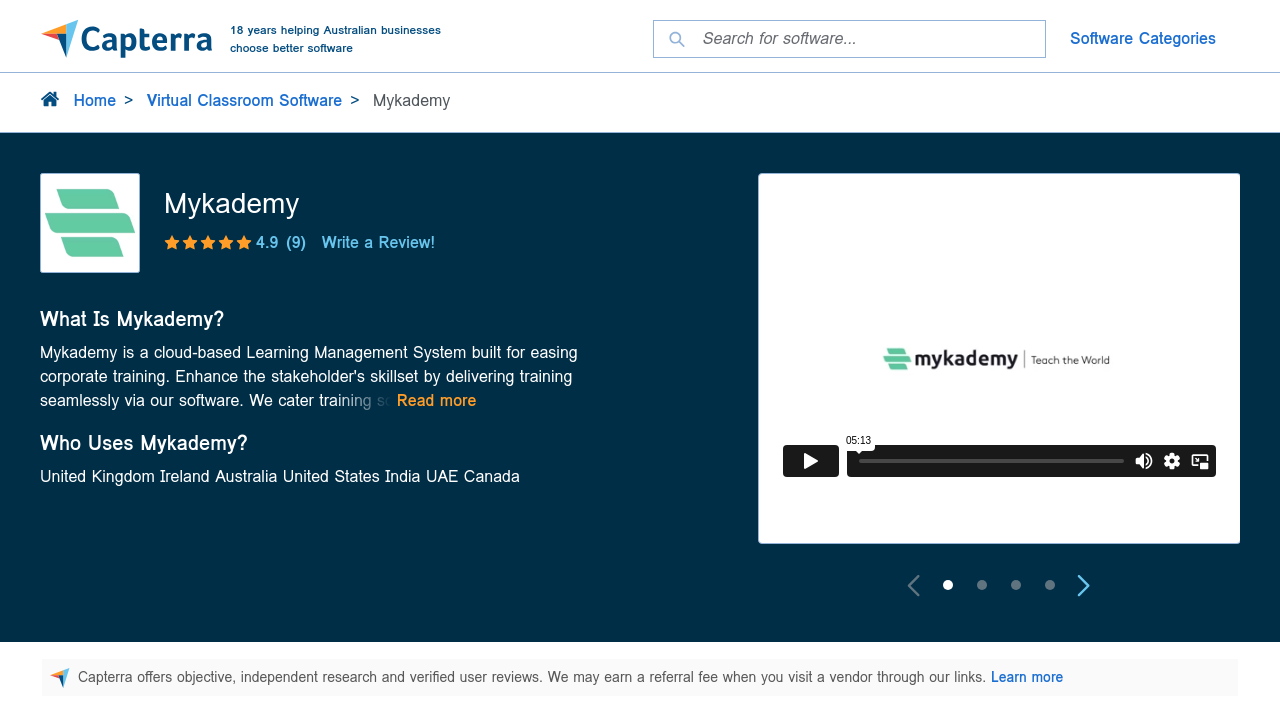Image resolution: width=1280 pixels, height=720 pixels.
Task: Go to next carousel slide
Action: [1083, 586]
